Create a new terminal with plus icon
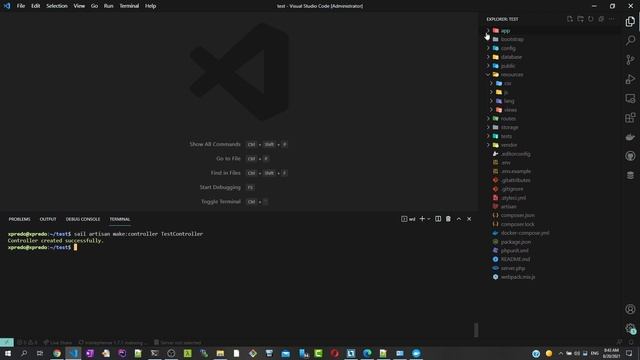This screenshot has height=360, width=640. click(422, 219)
